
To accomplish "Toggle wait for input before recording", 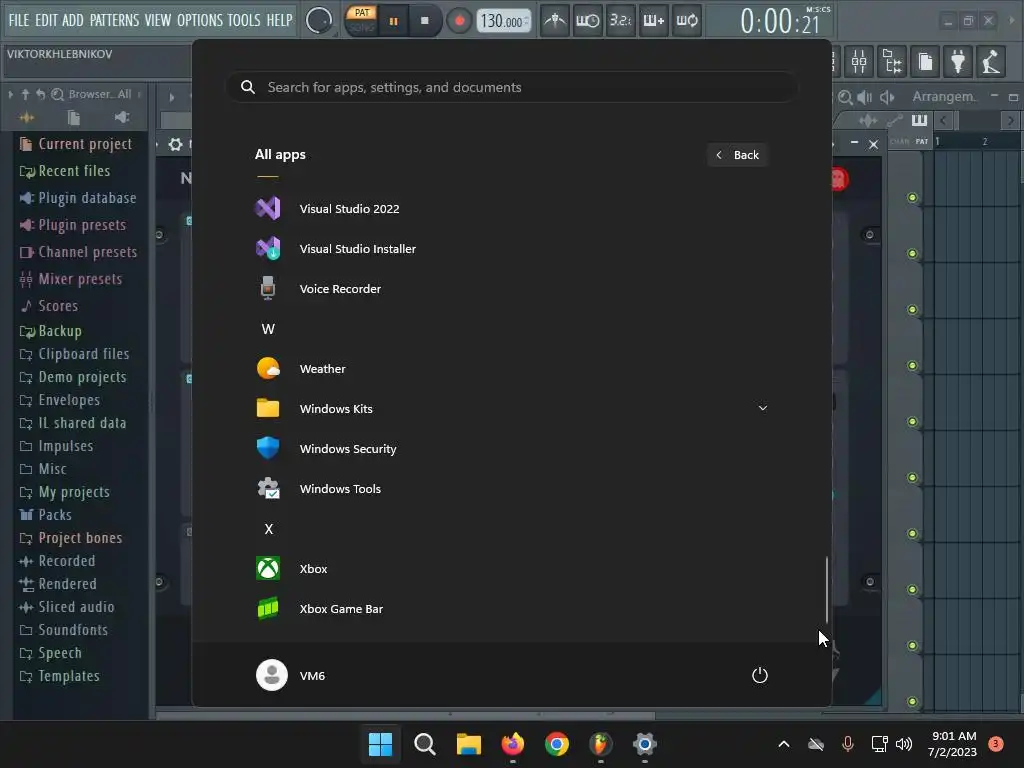I will pyautogui.click(x=588, y=21).
